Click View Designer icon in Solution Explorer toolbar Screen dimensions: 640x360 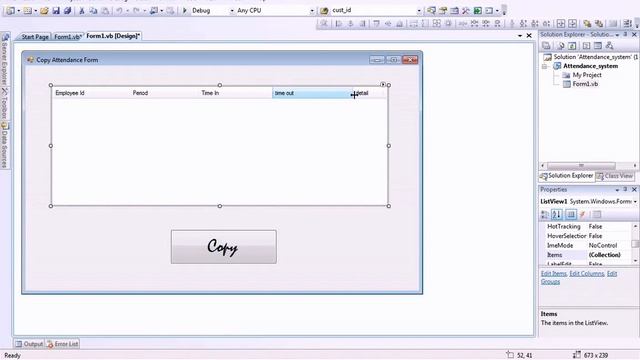pyautogui.click(x=598, y=46)
